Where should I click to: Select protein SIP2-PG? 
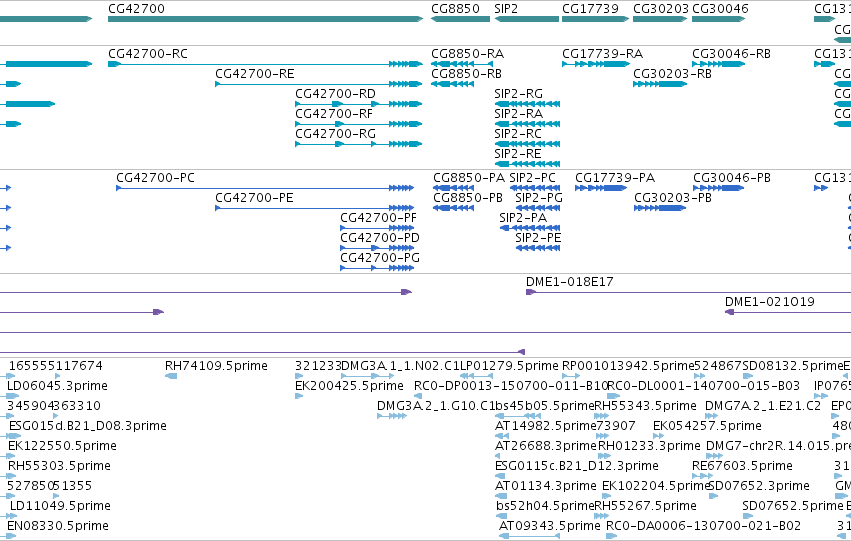[x=538, y=208]
